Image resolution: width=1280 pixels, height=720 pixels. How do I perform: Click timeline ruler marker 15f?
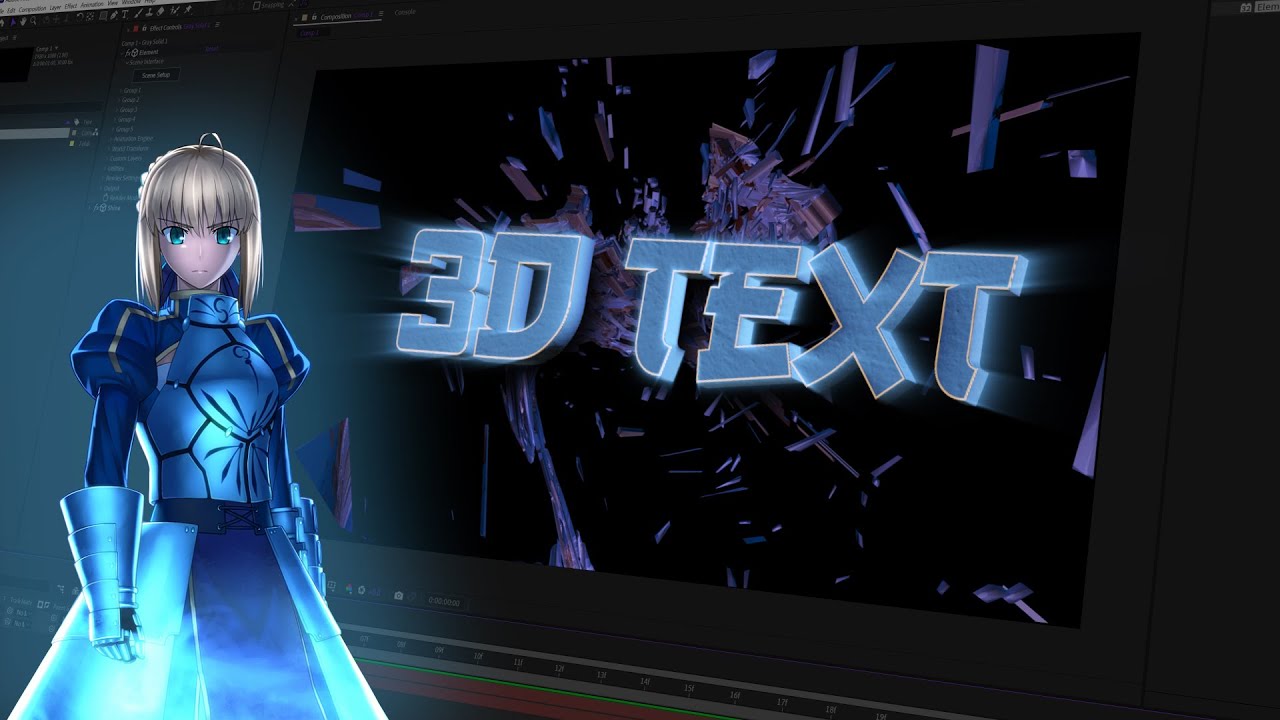pos(689,688)
